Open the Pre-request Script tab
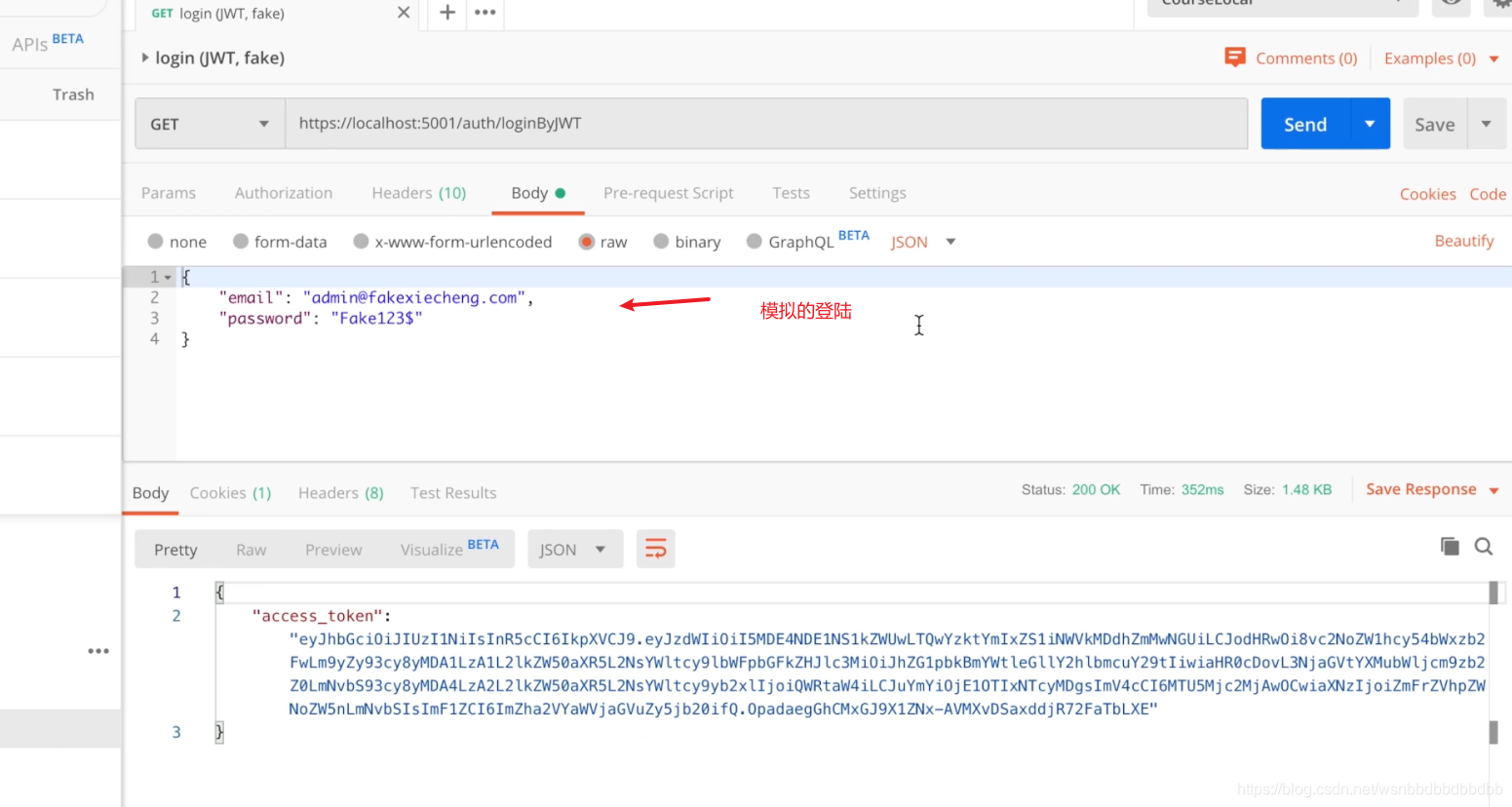The image size is (1512, 807). pyautogui.click(x=669, y=193)
